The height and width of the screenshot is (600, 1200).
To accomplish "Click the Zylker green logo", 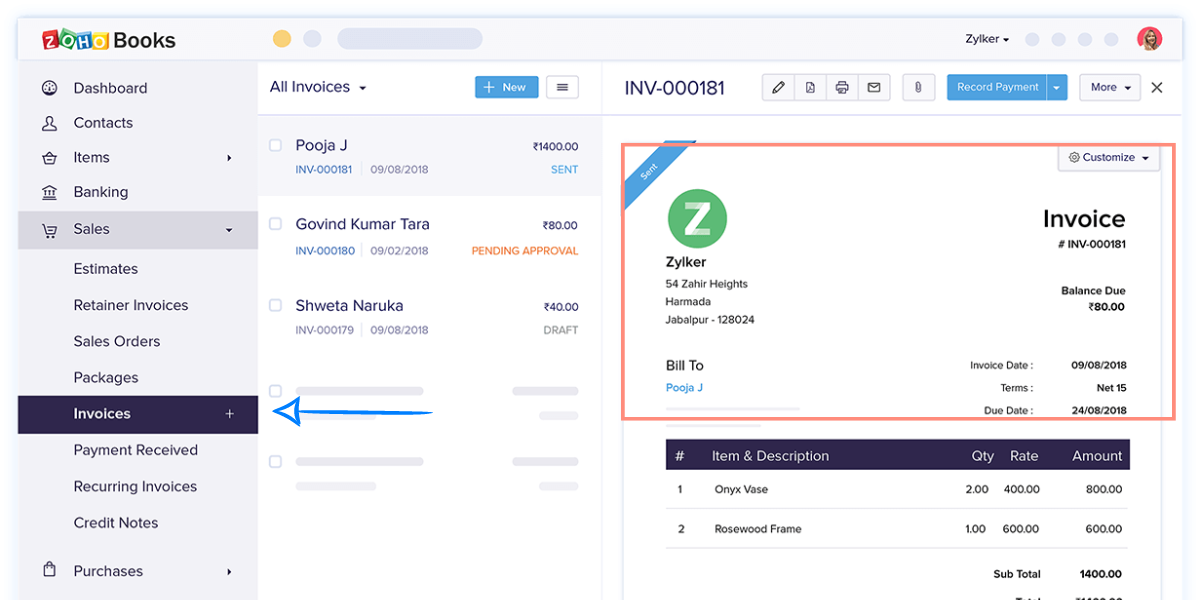I will click(x=697, y=219).
